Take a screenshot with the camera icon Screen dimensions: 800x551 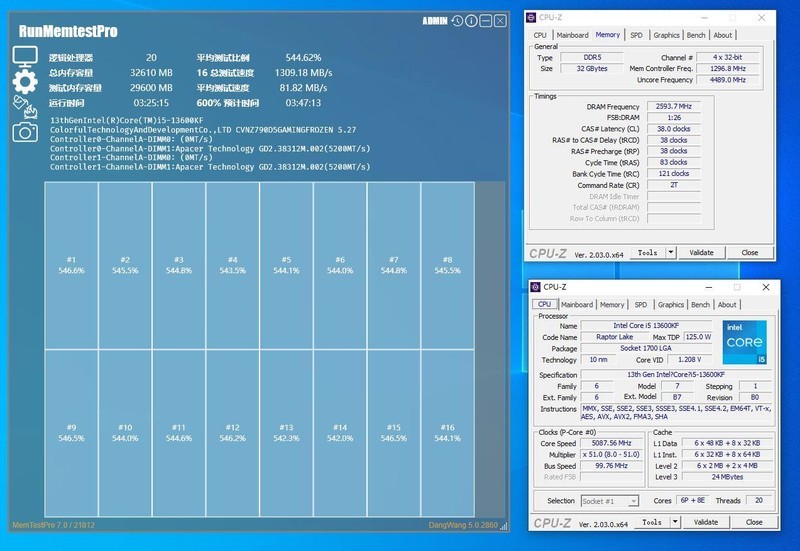(x=25, y=132)
